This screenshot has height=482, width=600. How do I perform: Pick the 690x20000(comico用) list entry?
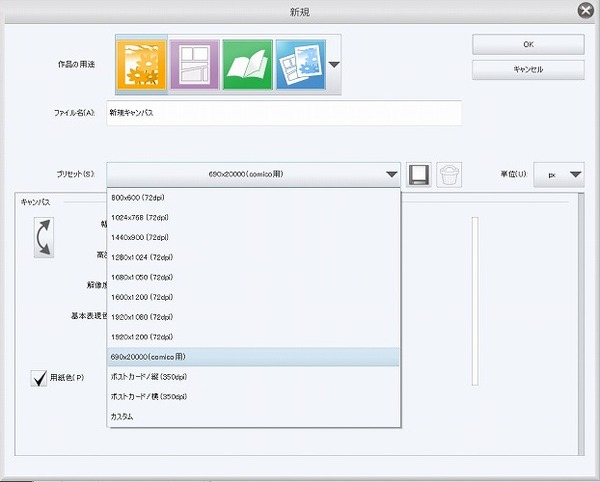pyautogui.click(x=150, y=356)
